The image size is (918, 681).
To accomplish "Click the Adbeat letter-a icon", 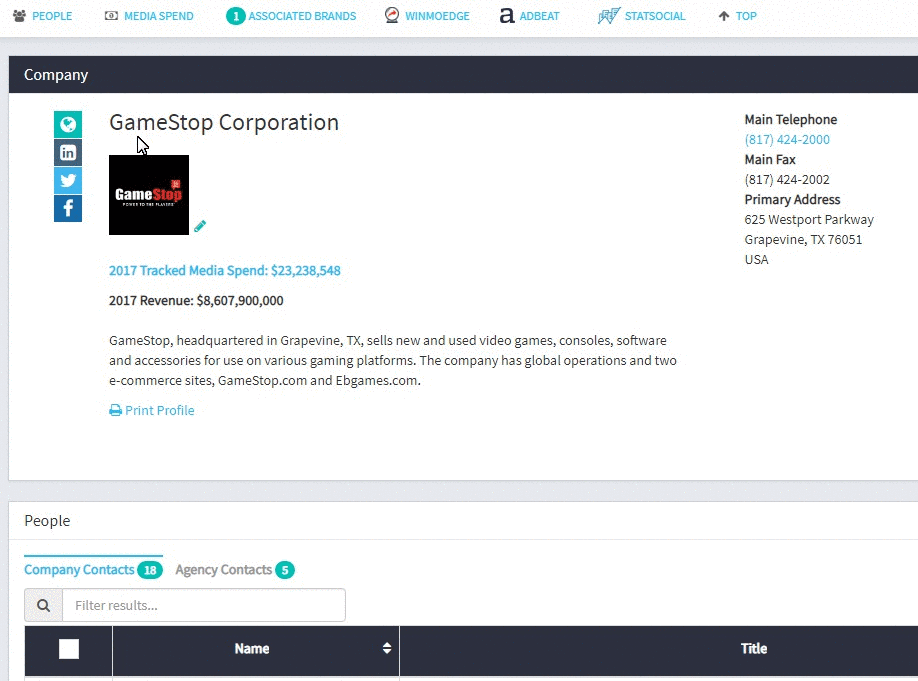I will point(506,16).
